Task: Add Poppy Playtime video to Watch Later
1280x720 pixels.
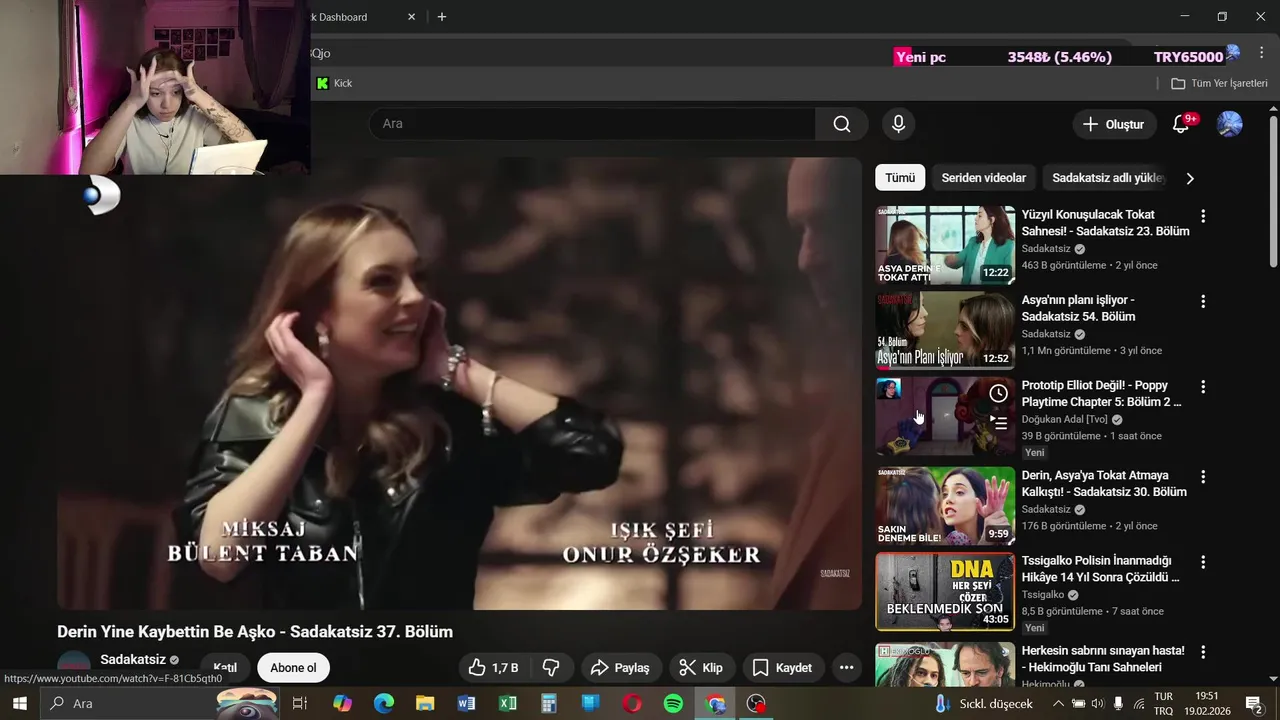Action: click(x=998, y=394)
